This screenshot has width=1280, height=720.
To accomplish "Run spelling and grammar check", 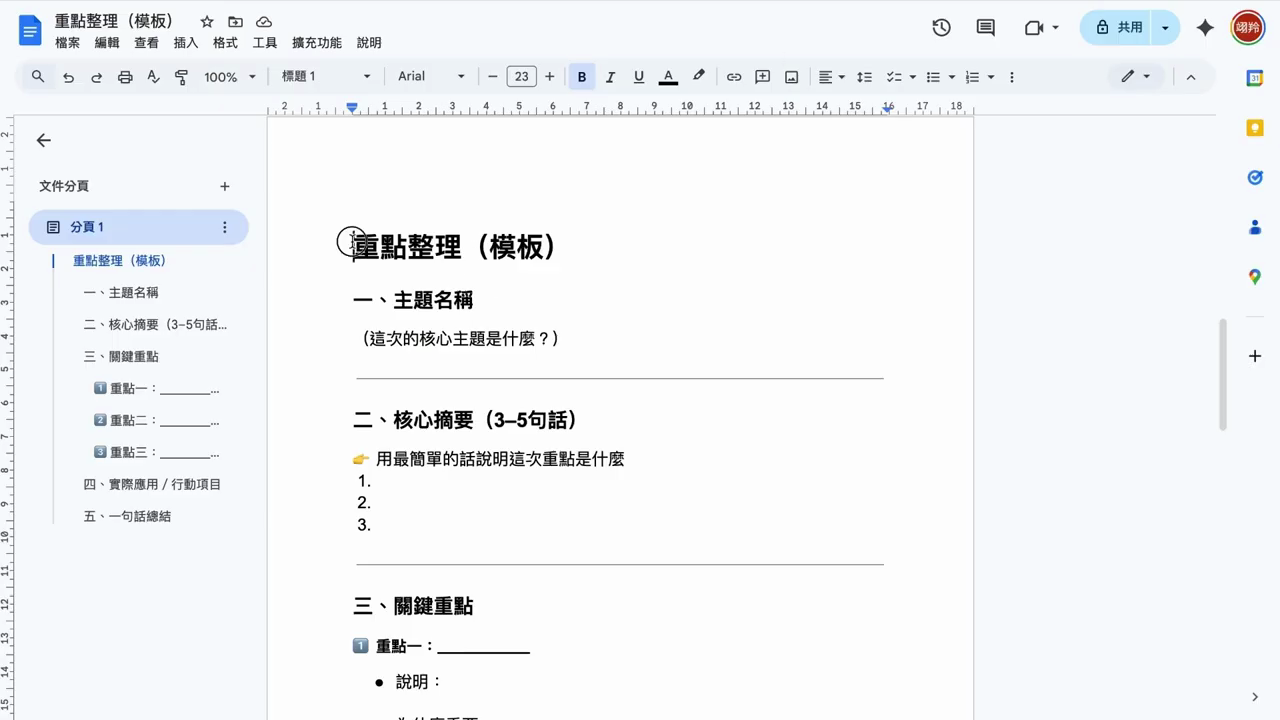I will pos(153,77).
